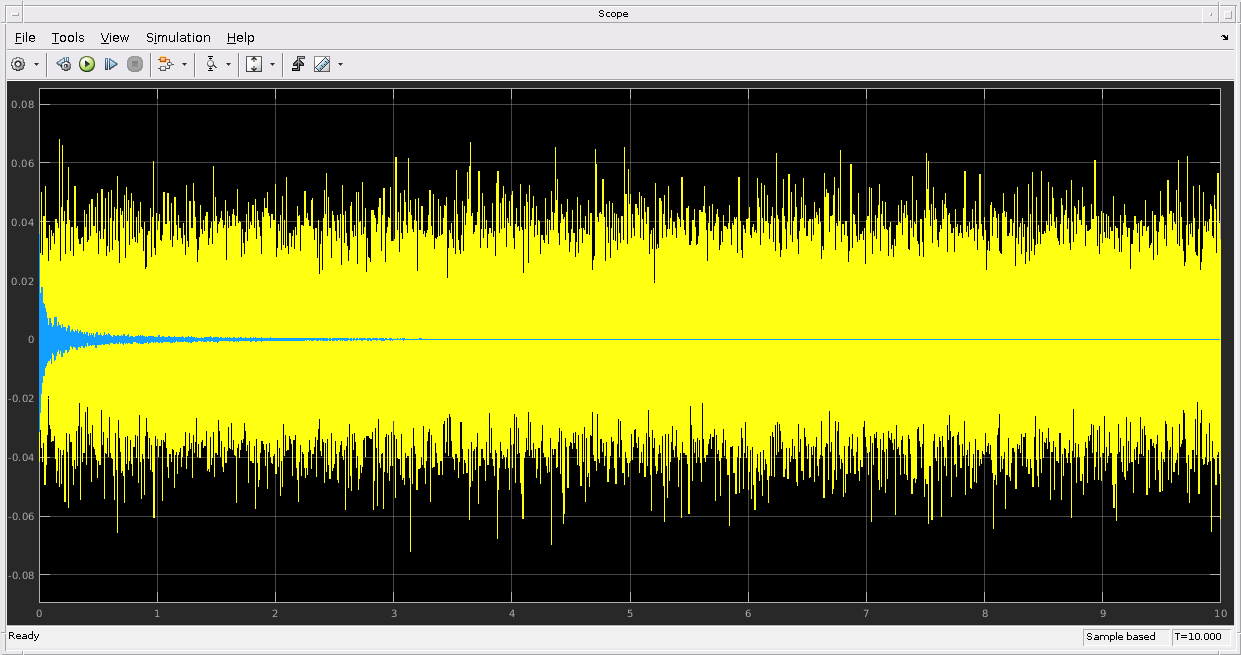Open the Triggers panel icon
1241x655 pixels.
pos(298,64)
